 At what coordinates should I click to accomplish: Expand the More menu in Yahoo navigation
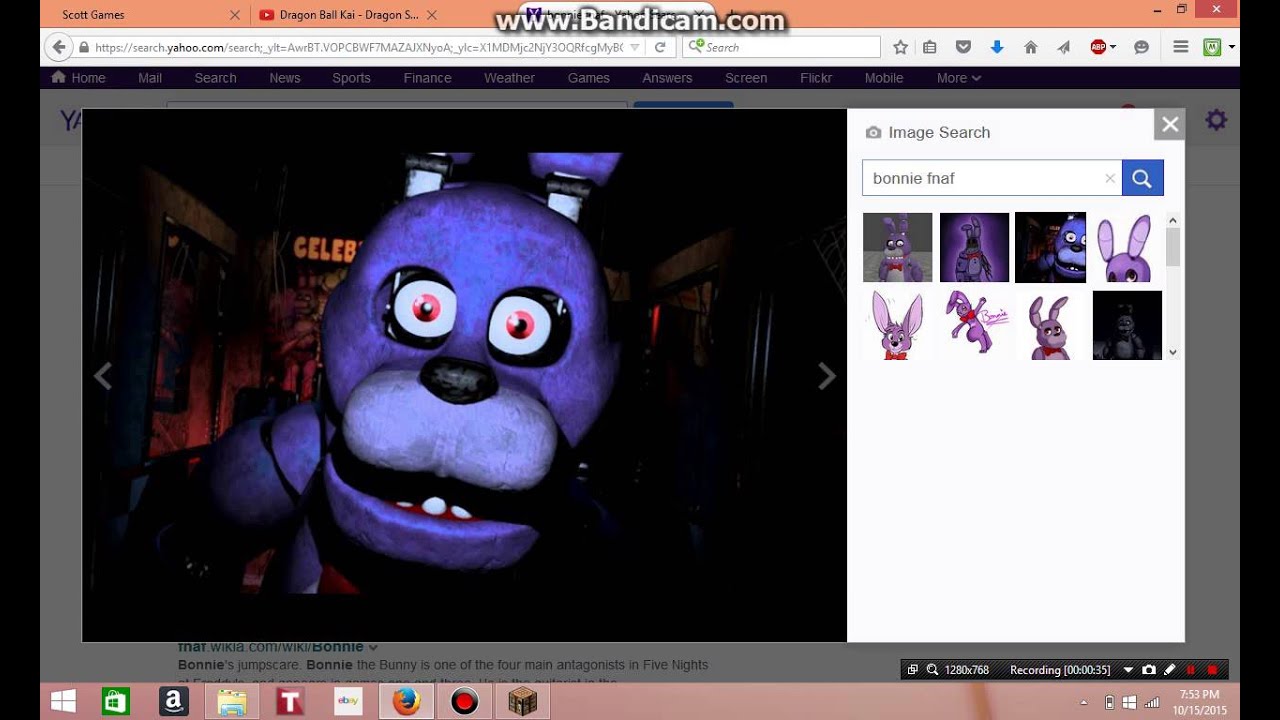pos(959,78)
